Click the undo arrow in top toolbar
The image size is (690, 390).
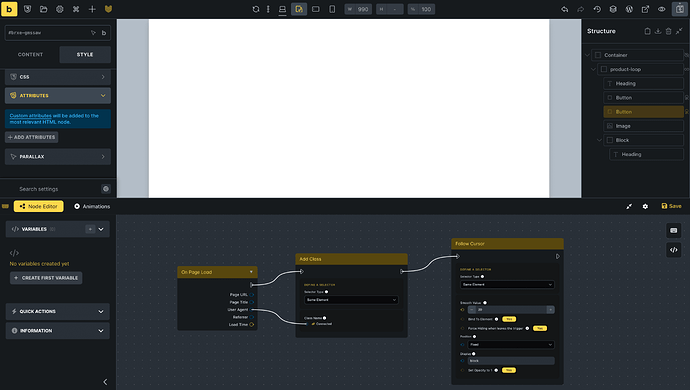coord(565,9)
